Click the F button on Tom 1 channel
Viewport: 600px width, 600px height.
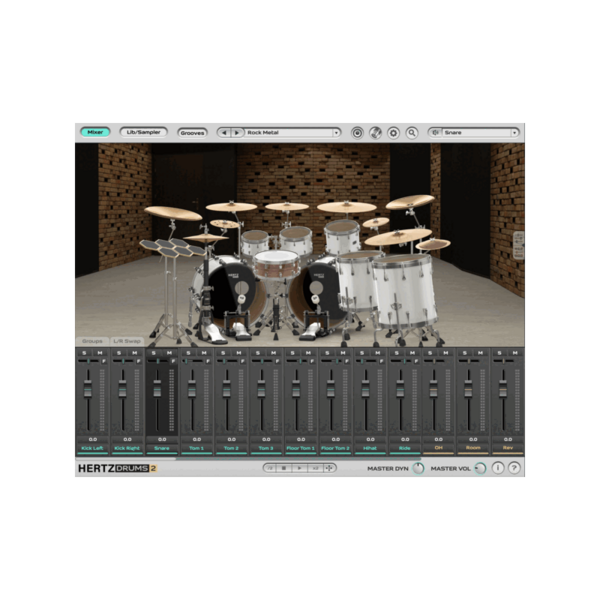208,361
